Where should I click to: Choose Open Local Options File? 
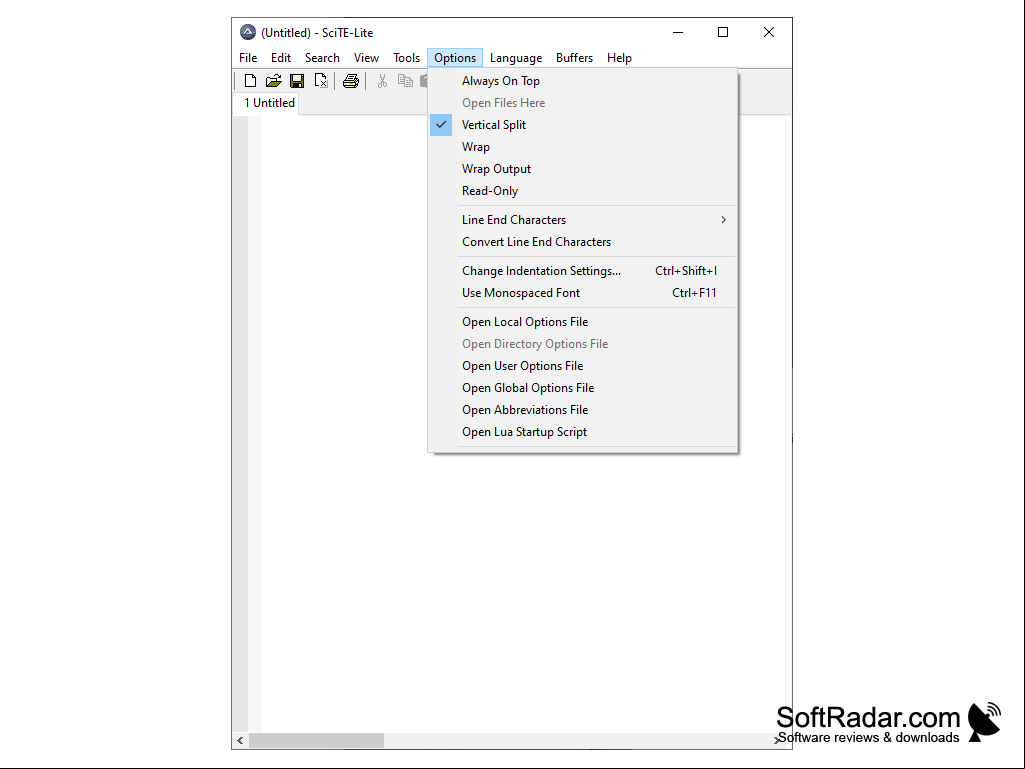click(x=583, y=322)
